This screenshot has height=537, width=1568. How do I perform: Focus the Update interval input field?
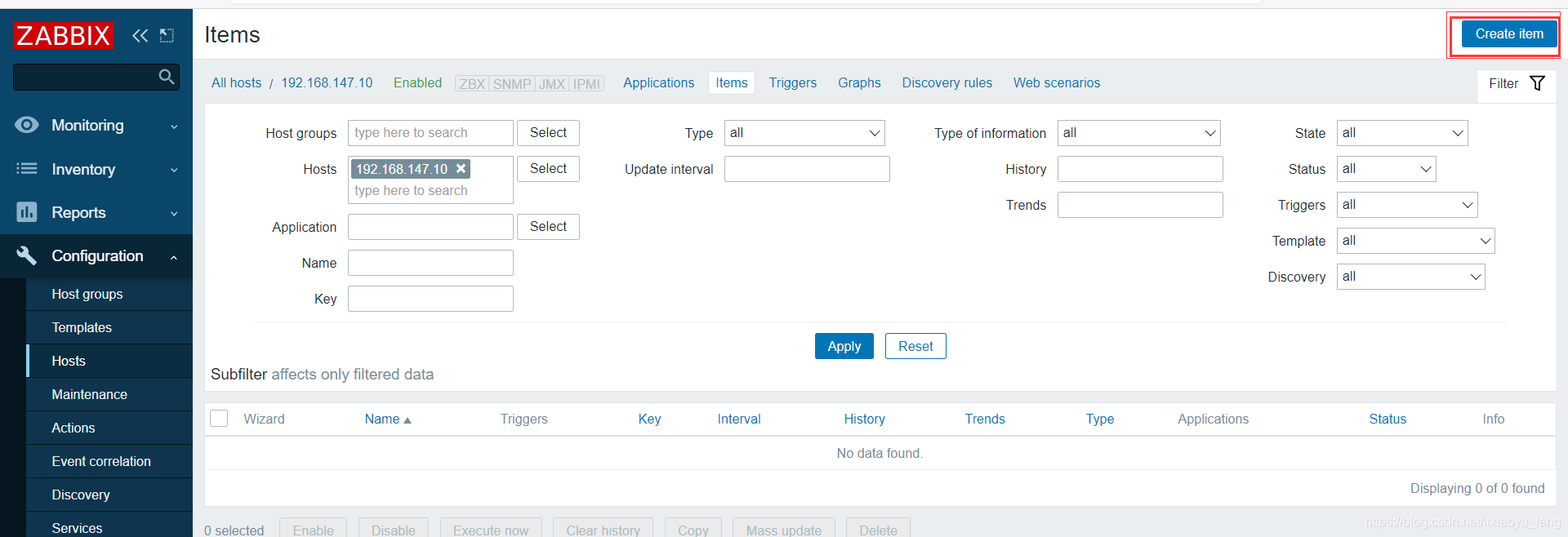click(807, 169)
